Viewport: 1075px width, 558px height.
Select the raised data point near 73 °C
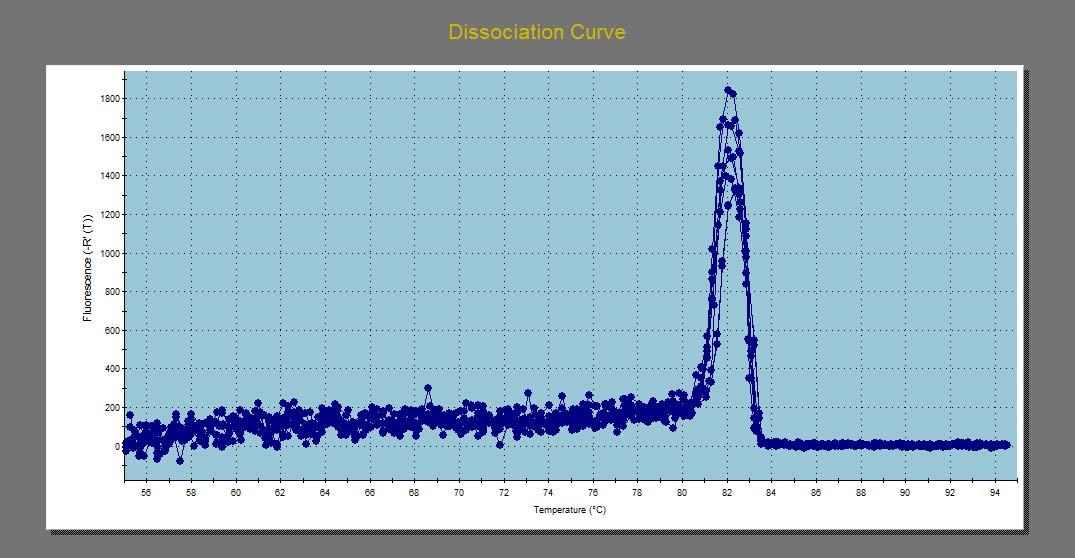click(x=528, y=394)
